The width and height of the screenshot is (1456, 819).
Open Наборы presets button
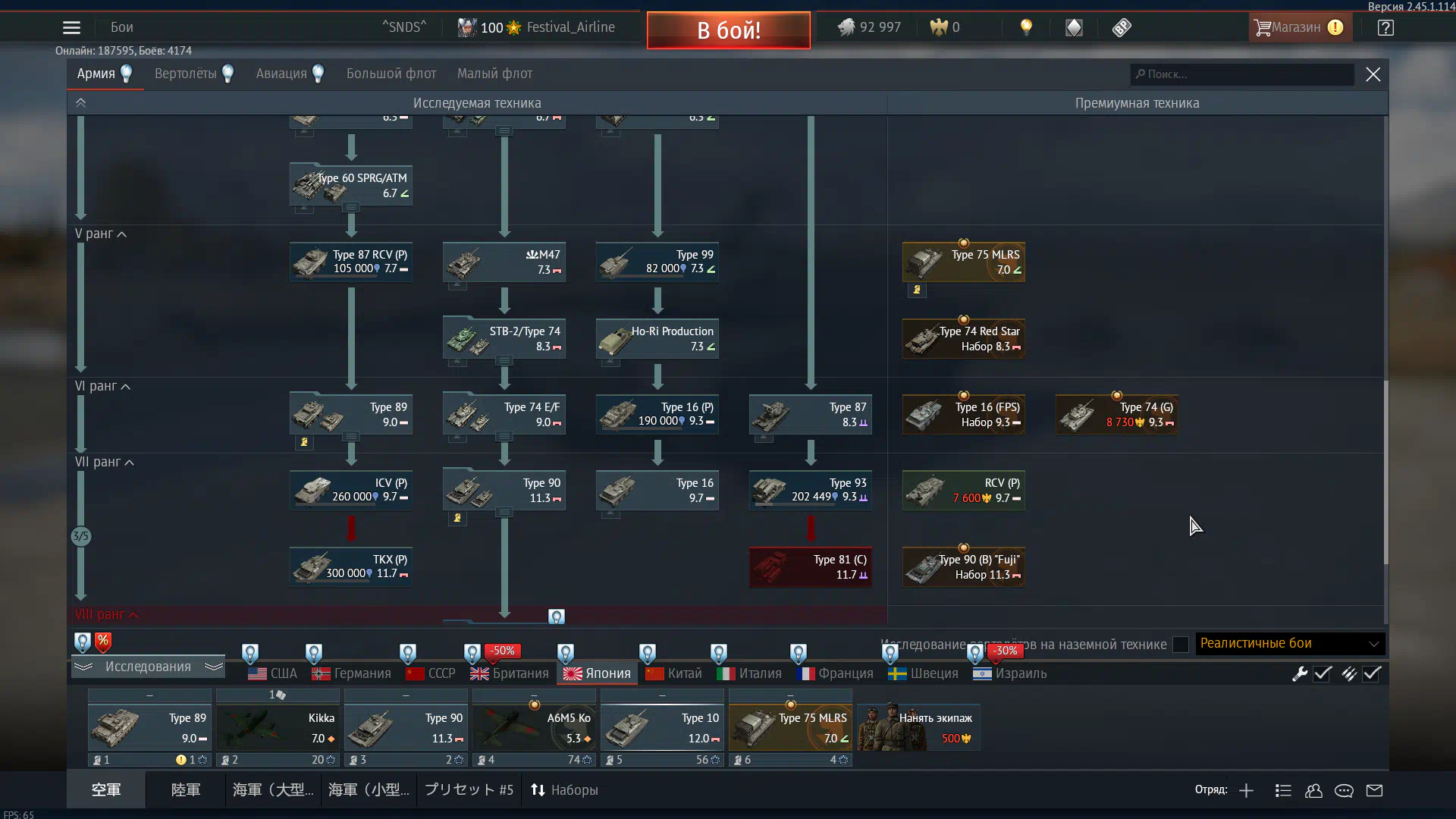coord(564,790)
